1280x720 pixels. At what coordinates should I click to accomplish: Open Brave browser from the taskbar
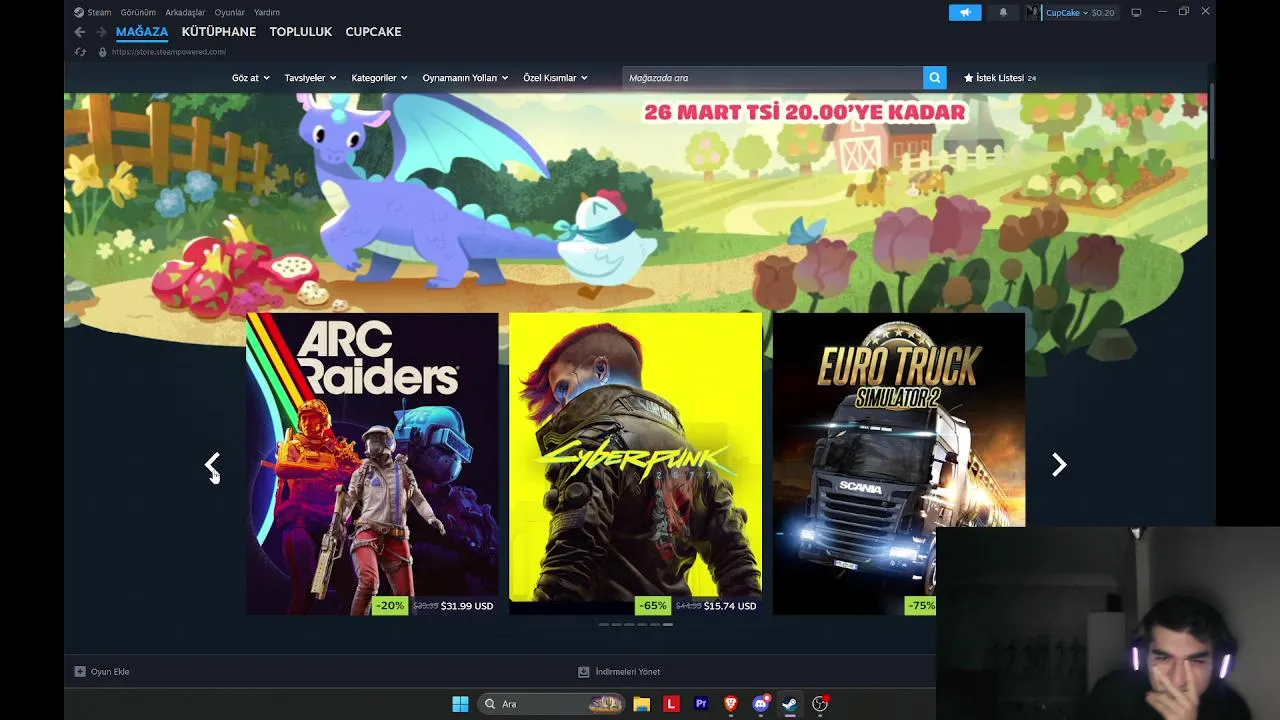tap(731, 704)
